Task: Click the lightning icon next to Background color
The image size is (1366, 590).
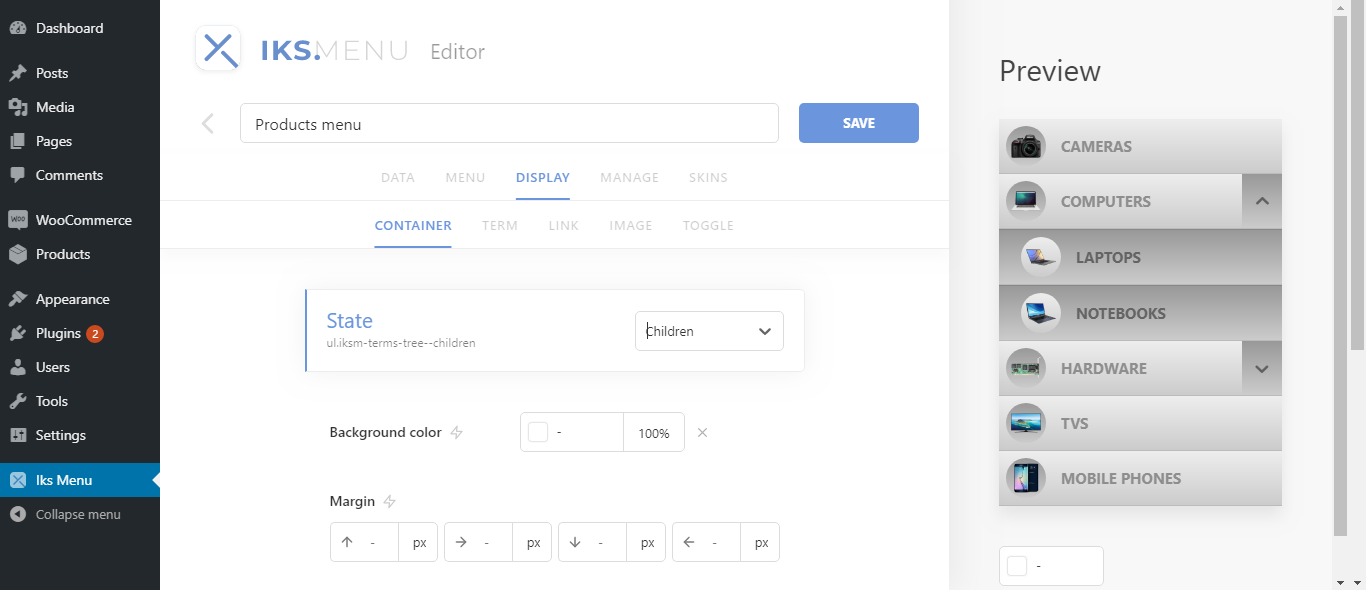Action: coord(457,433)
